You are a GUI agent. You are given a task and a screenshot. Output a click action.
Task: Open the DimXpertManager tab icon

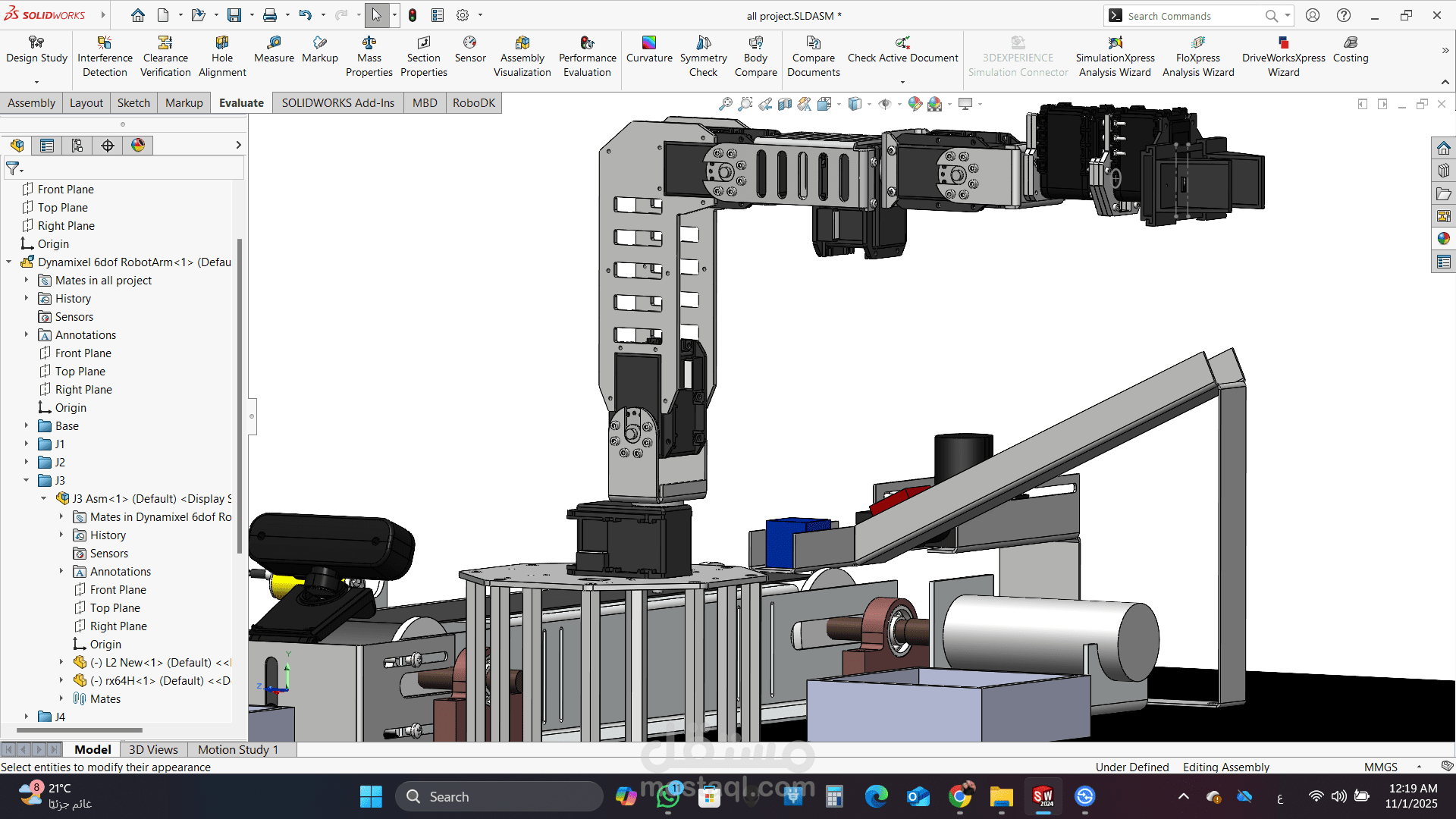(108, 146)
